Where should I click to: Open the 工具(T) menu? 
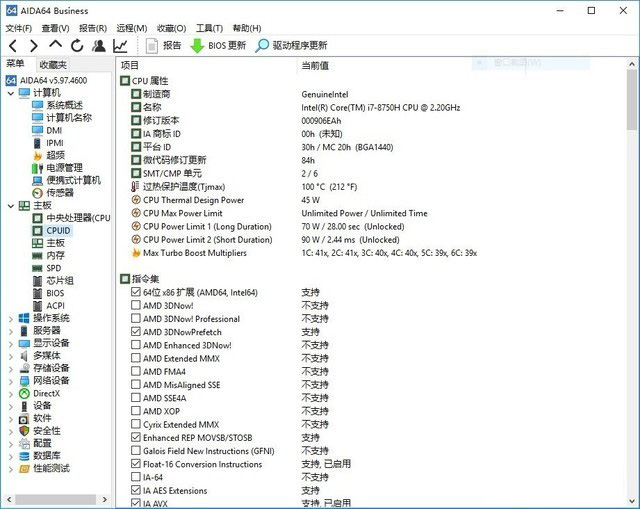pos(209,28)
